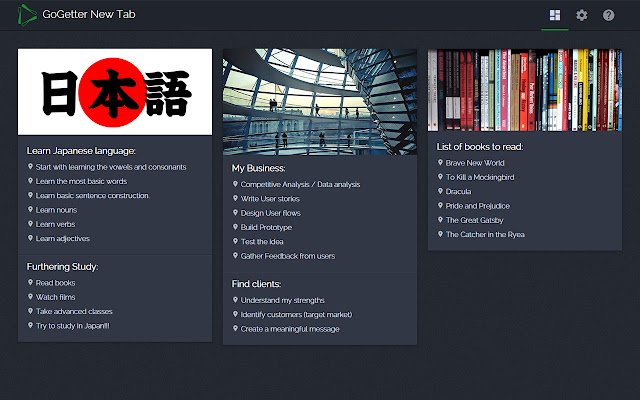Click pin icon beside Create a meaningful message
The image size is (640, 400).
point(235,329)
